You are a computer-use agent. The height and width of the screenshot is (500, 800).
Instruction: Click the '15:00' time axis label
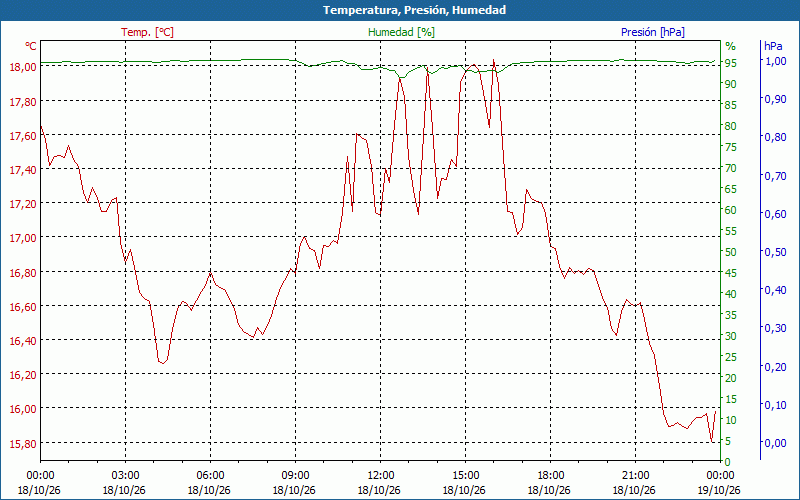click(x=465, y=476)
